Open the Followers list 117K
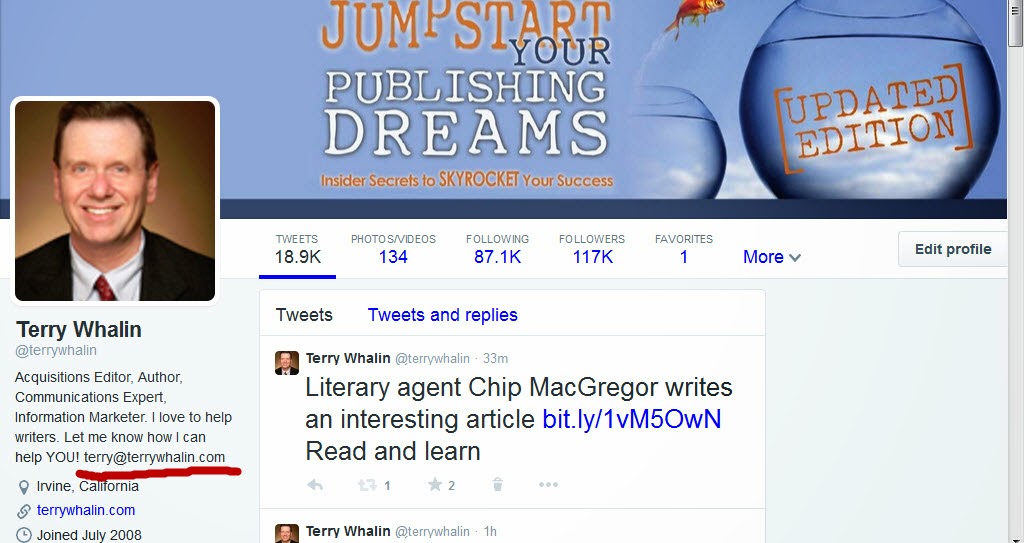 pos(592,249)
